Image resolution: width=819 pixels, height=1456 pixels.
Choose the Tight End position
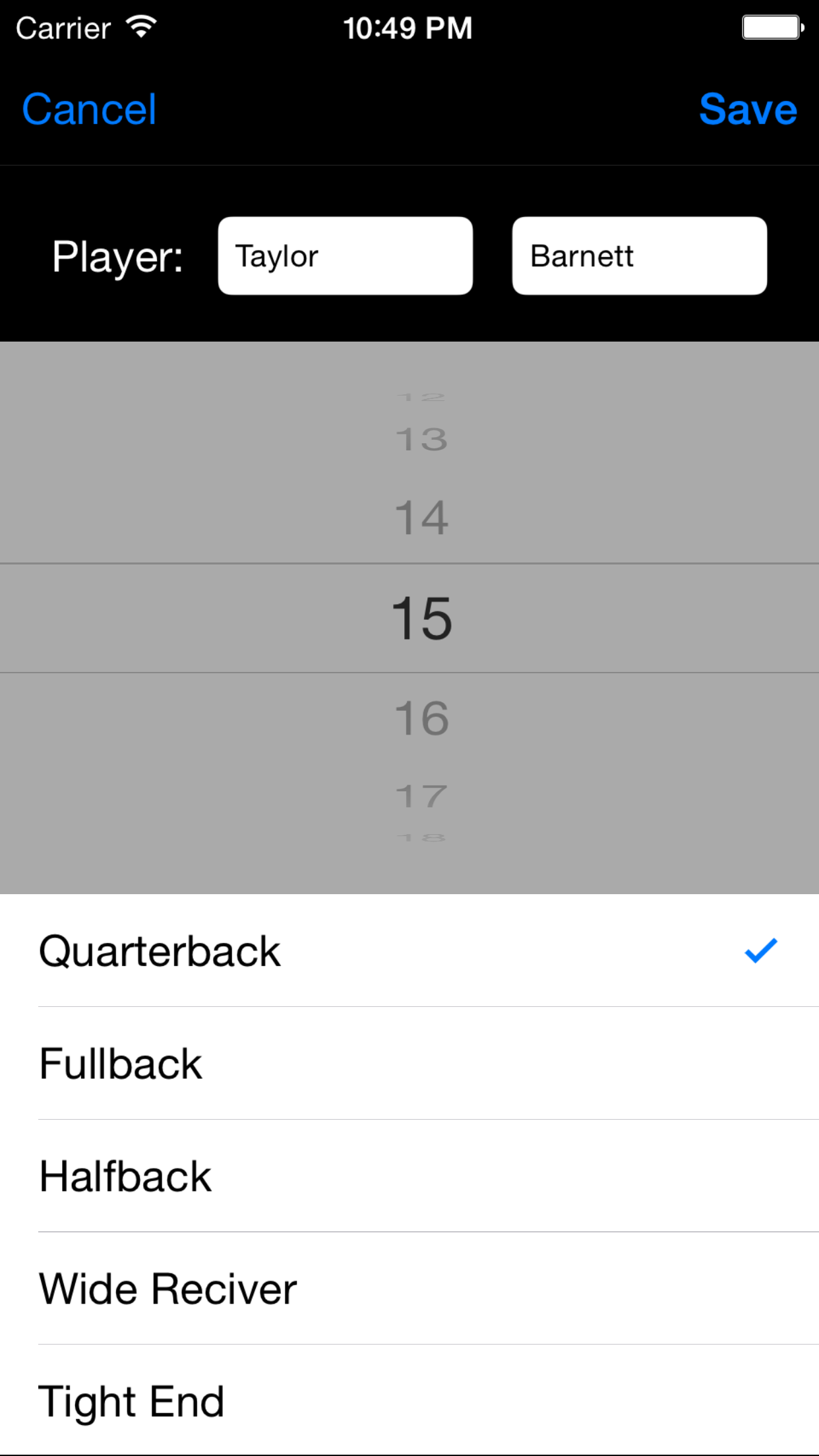(132, 1401)
